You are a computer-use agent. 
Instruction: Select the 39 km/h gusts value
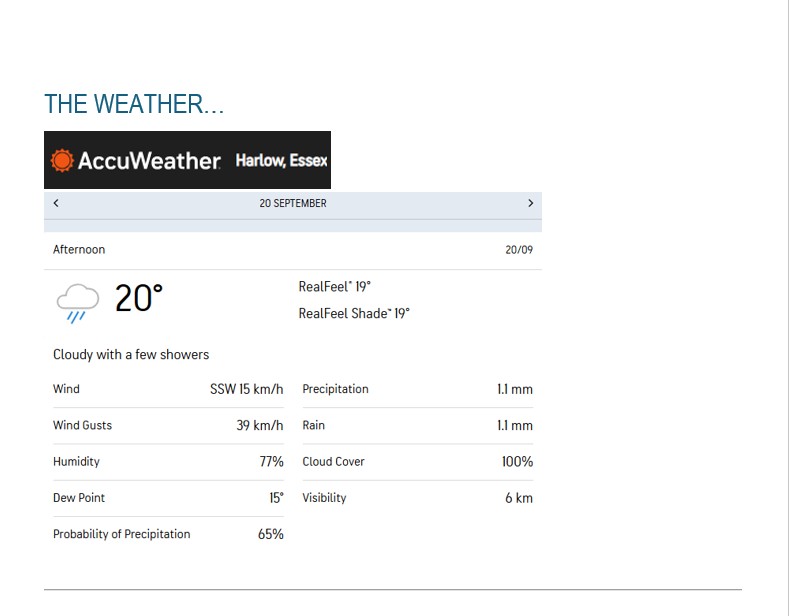click(x=260, y=425)
